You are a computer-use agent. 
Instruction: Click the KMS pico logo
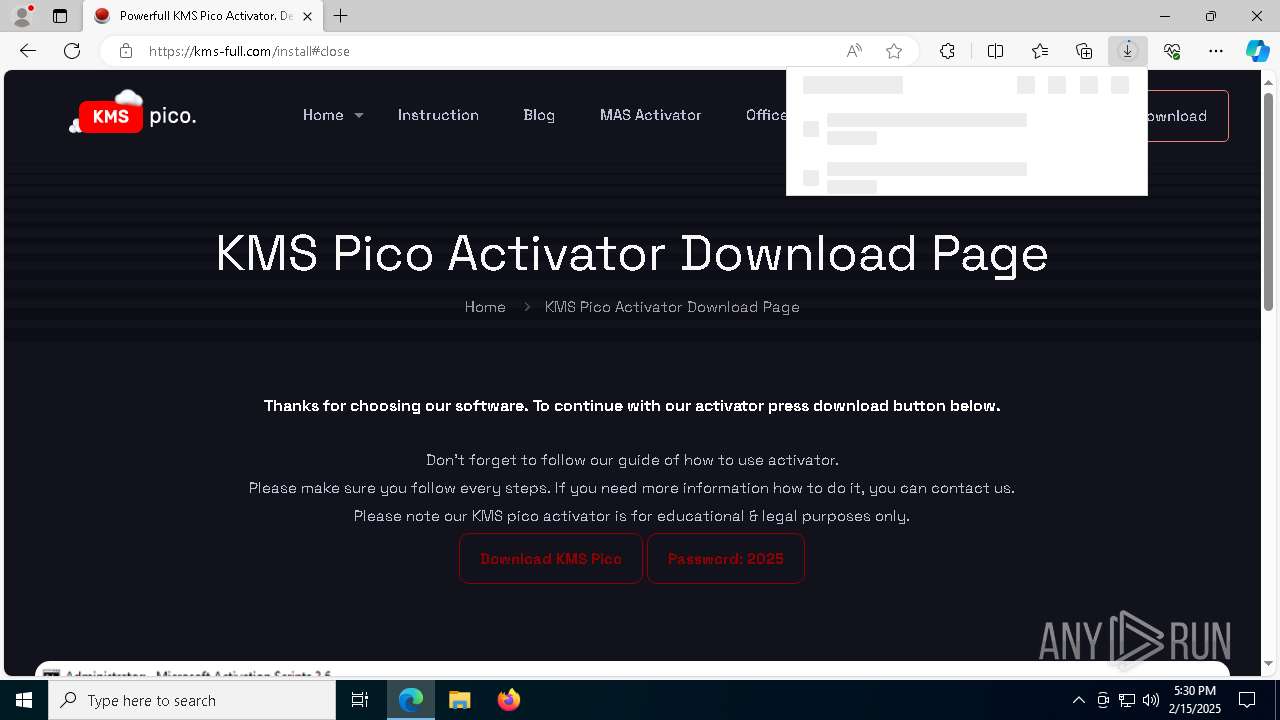132,114
